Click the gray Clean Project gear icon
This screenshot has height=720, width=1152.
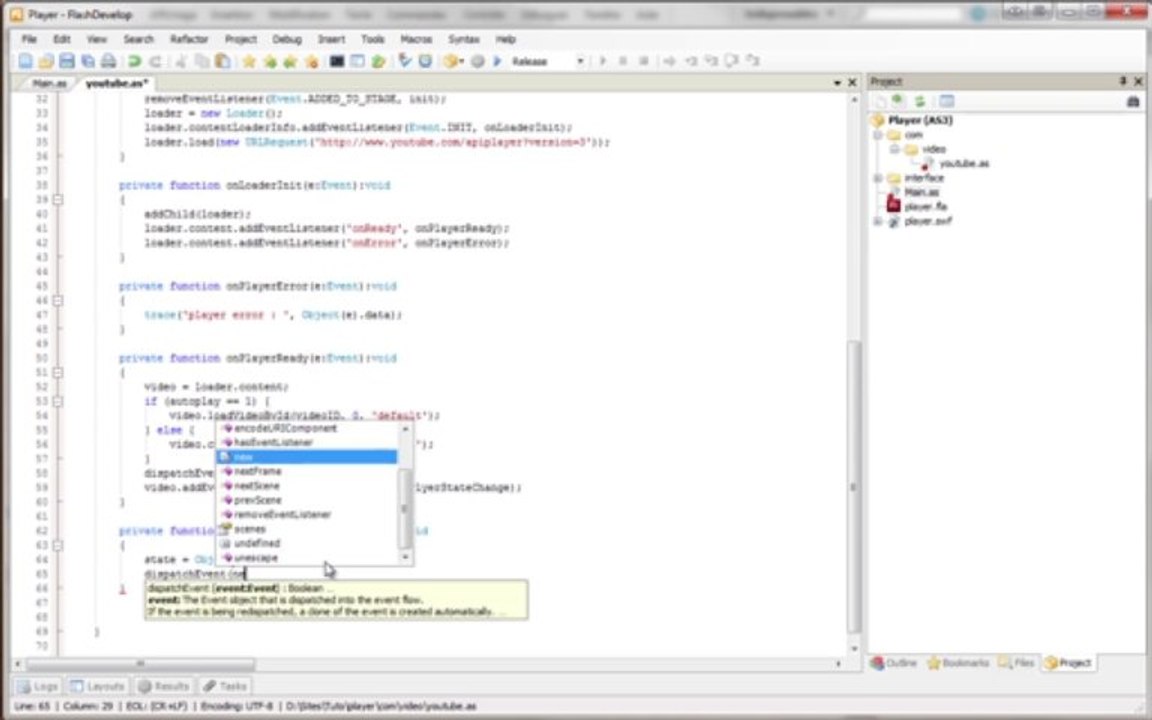[478, 61]
